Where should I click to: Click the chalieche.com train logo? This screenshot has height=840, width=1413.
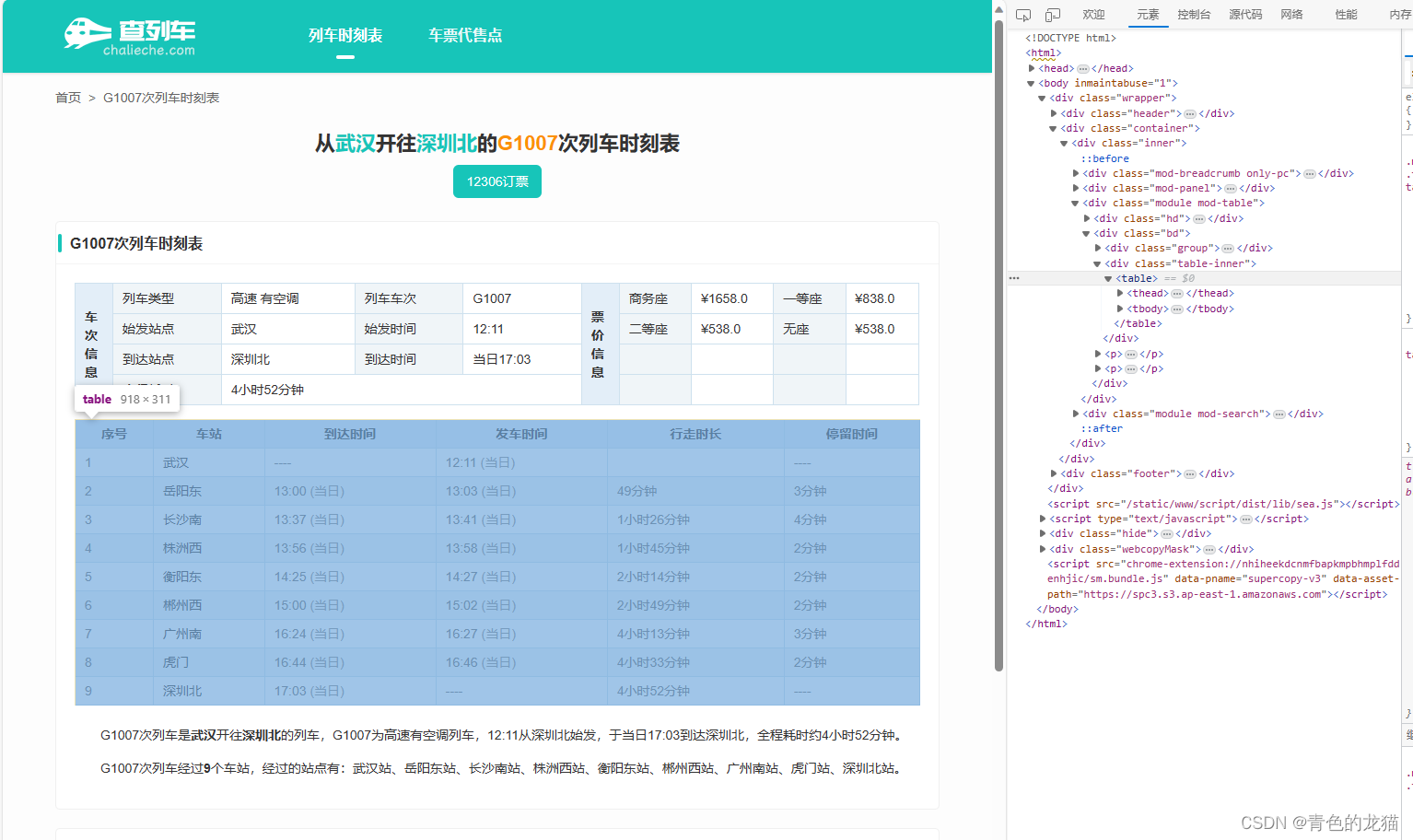tap(130, 37)
